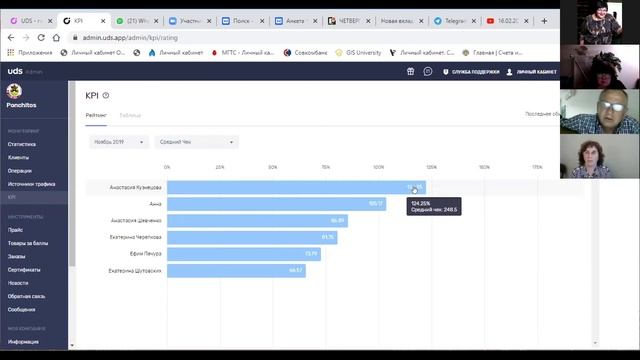The image size is (640, 360).
Task: Open the browser home page icon
Action: pos(56,38)
